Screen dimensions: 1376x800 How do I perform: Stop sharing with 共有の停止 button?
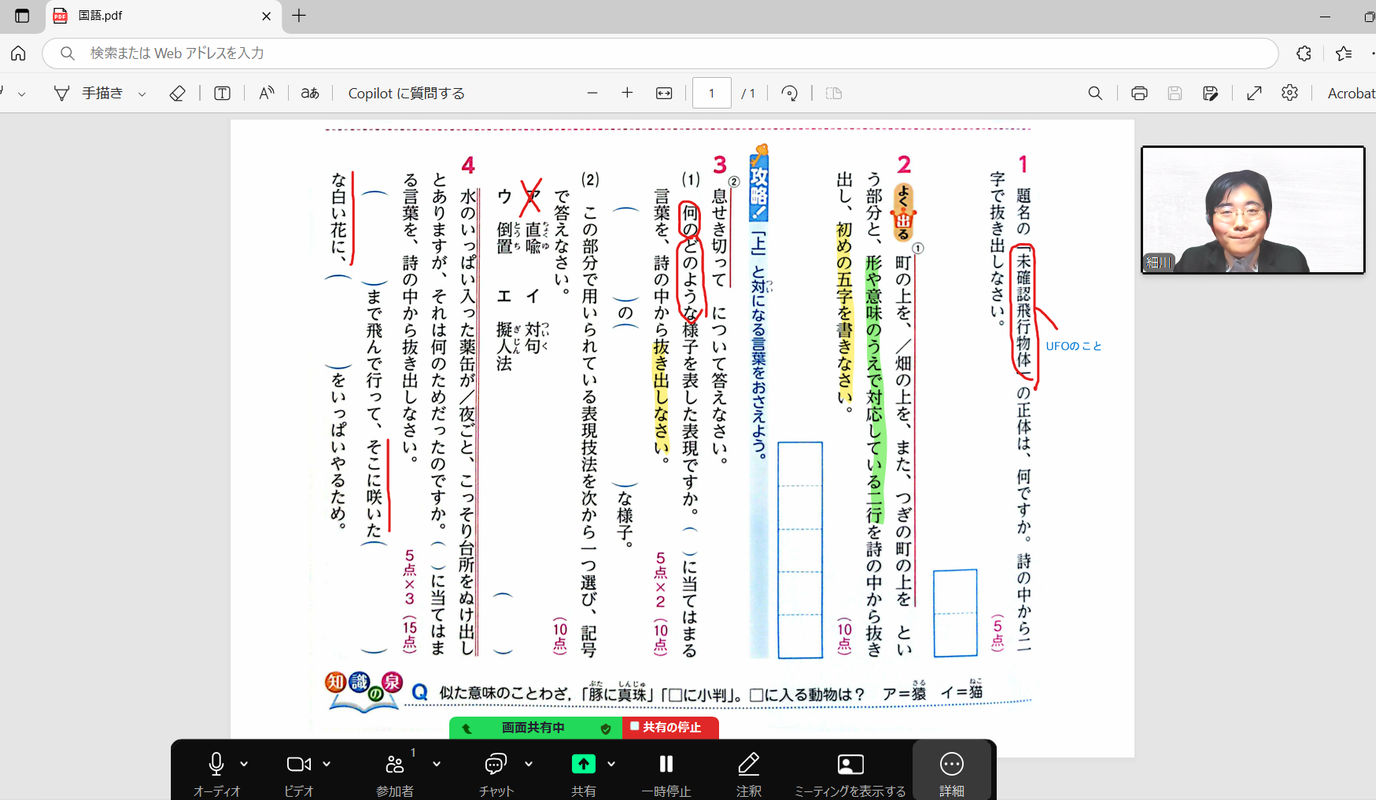pyautogui.click(x=669, y=728)
